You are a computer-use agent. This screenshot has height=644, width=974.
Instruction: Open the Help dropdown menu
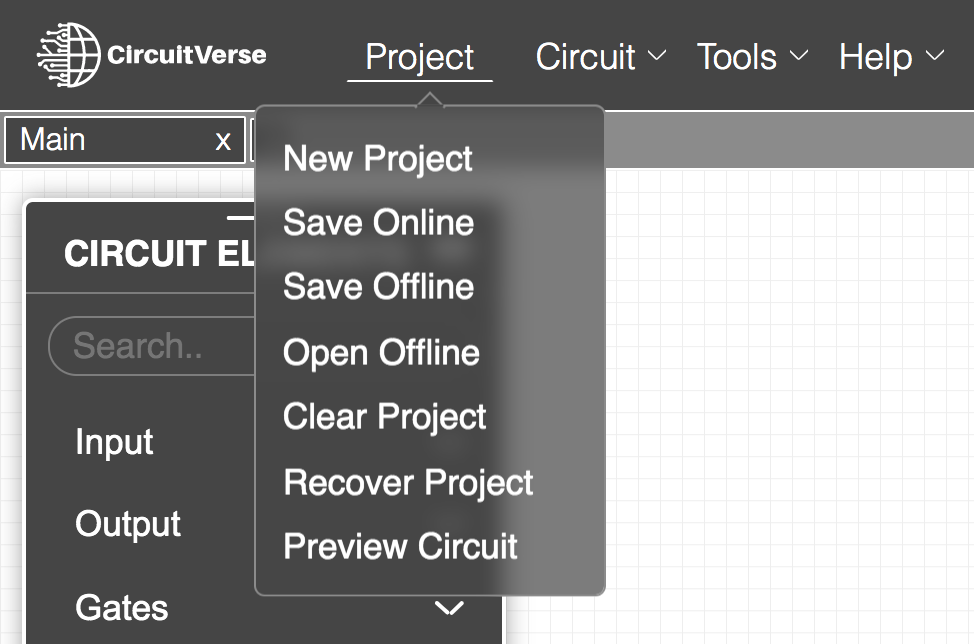pyautogui.click(x=891, y=57)
